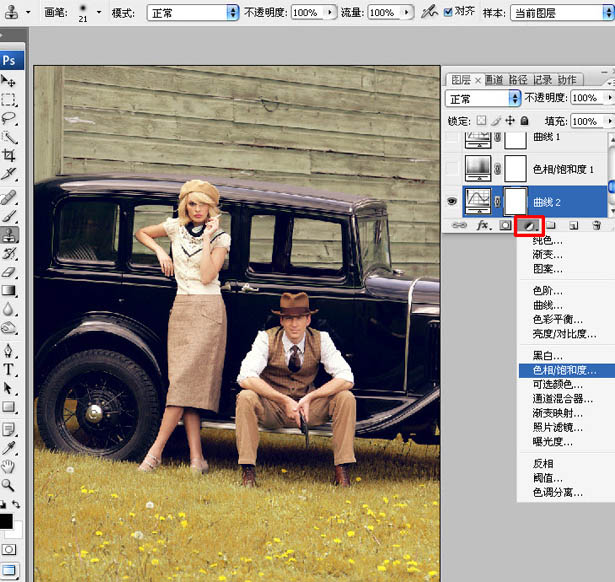The height and width of the screenshot is (582, 615).
Task: Select the Lasso tool
Action: 9,118
